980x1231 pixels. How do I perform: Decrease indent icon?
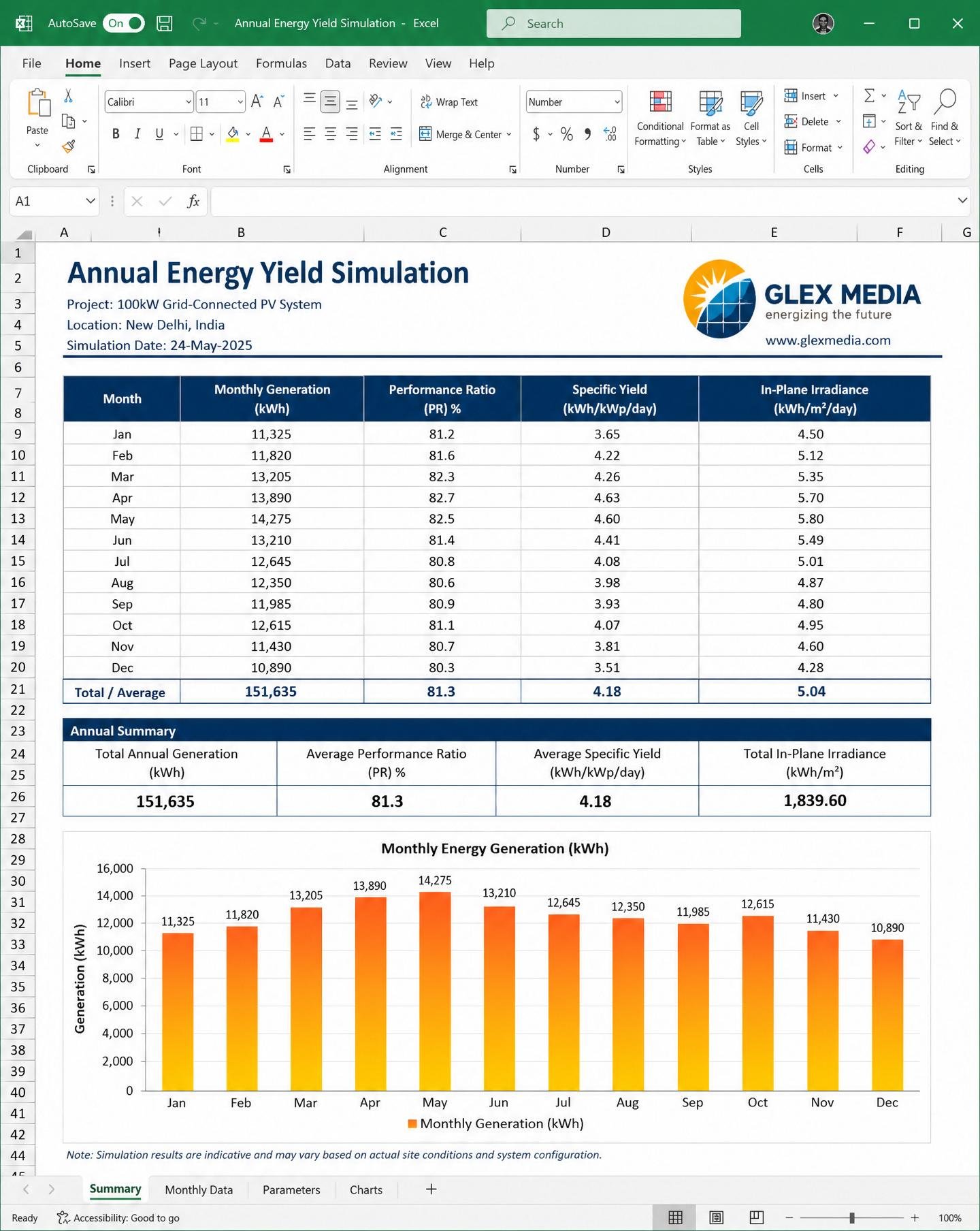click(x=375, y=134)
